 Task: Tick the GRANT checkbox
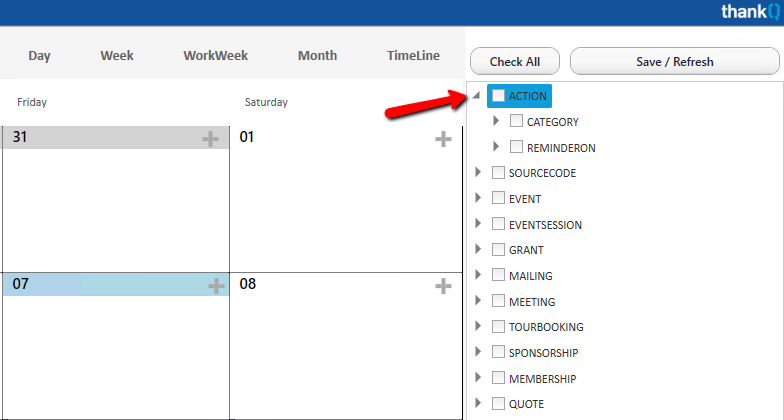point(498,250)
